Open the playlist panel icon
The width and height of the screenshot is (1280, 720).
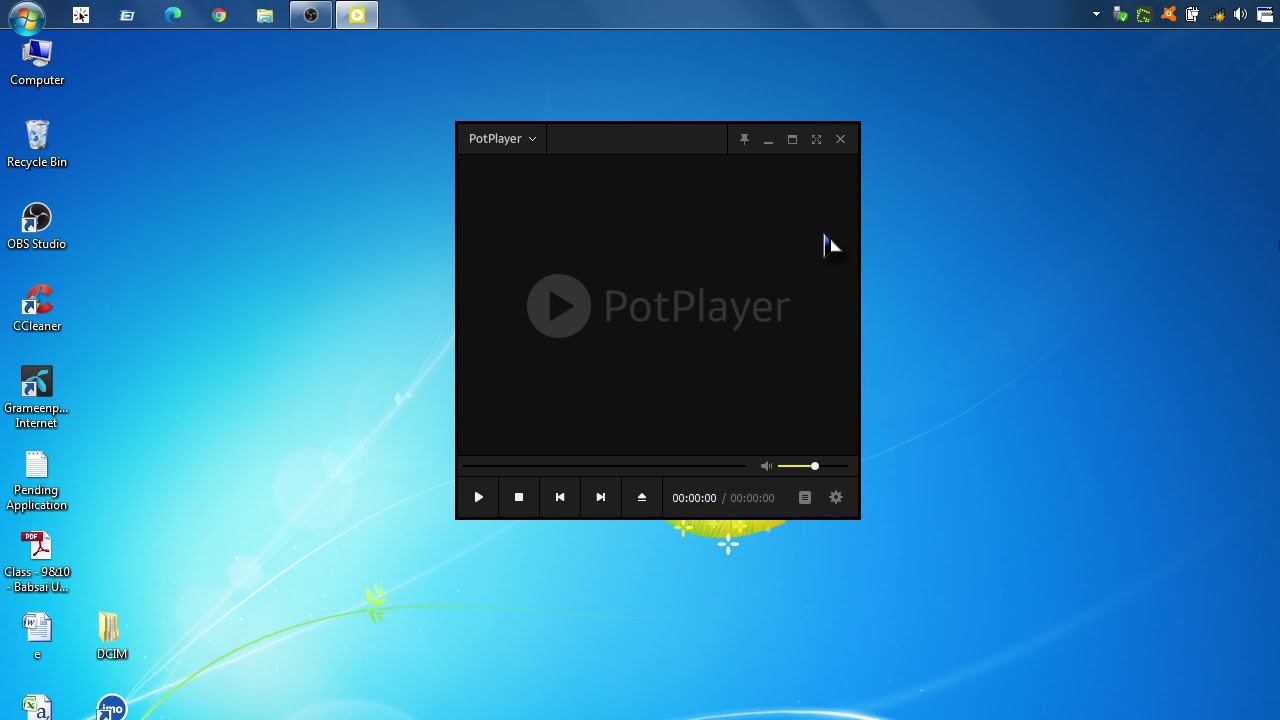point(805,497)
